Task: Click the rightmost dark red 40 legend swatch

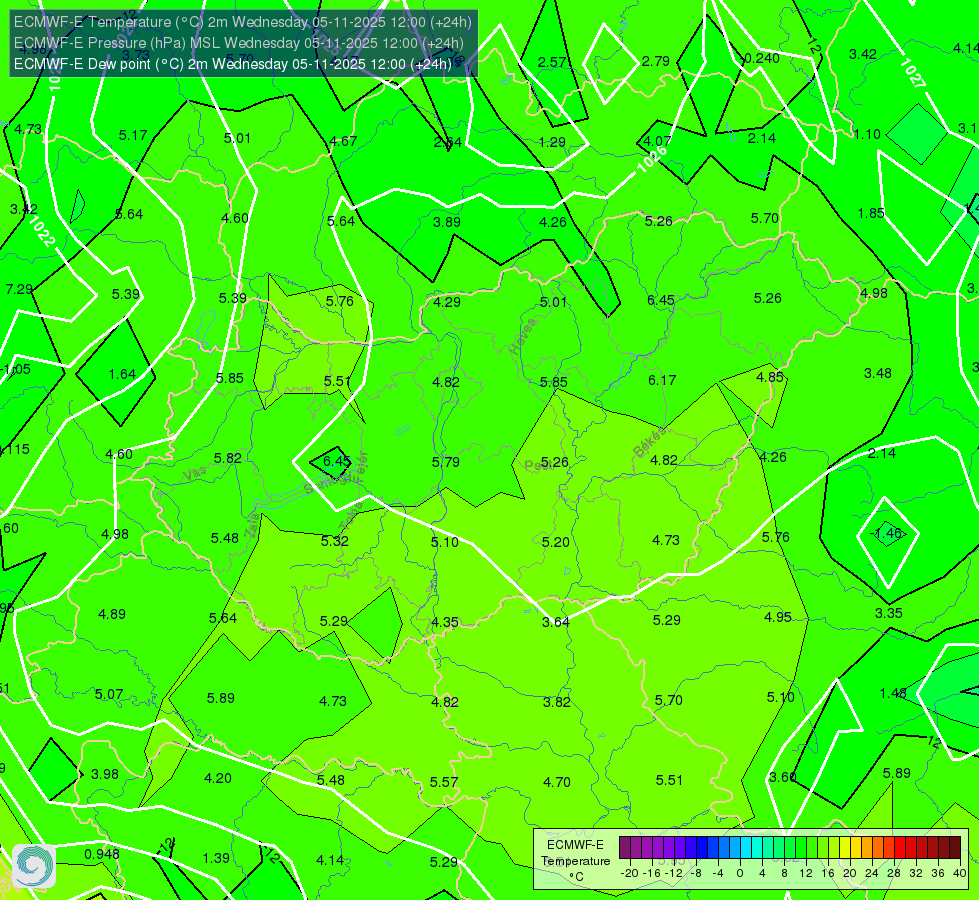Action: pyautogui.click(x=955, y=848)
